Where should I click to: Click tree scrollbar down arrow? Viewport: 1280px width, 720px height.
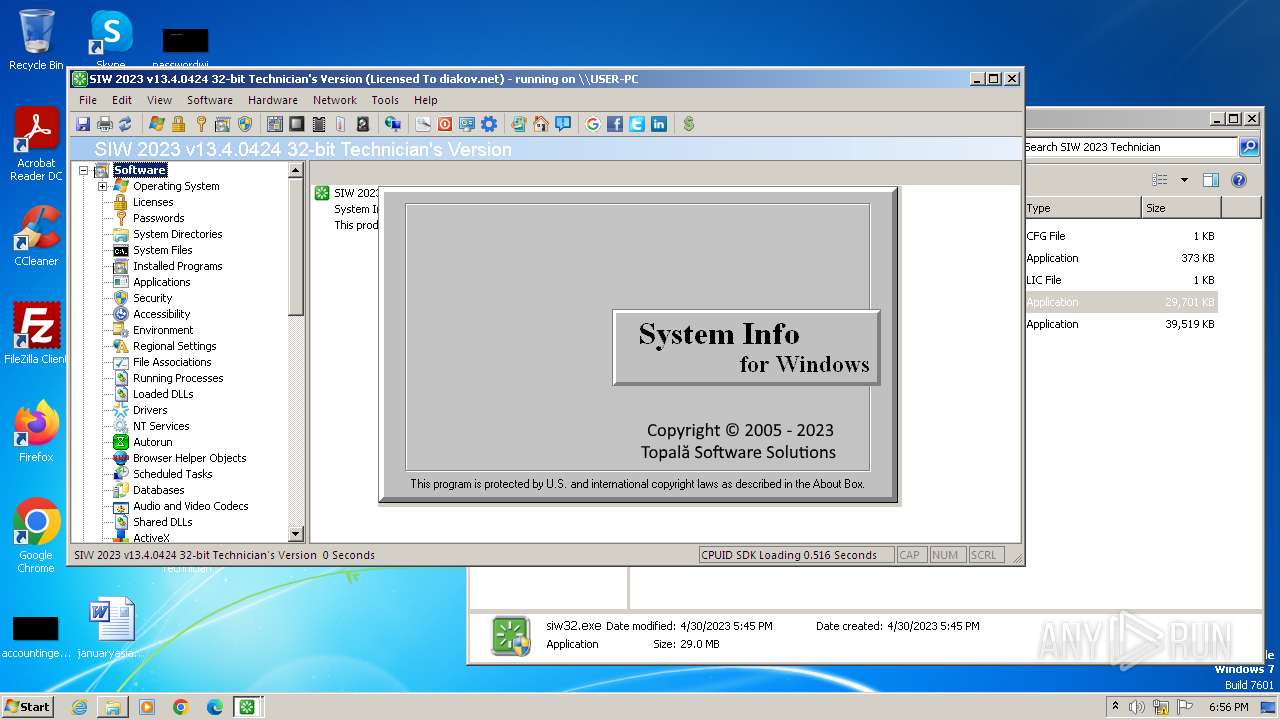(x=296, y=535)
